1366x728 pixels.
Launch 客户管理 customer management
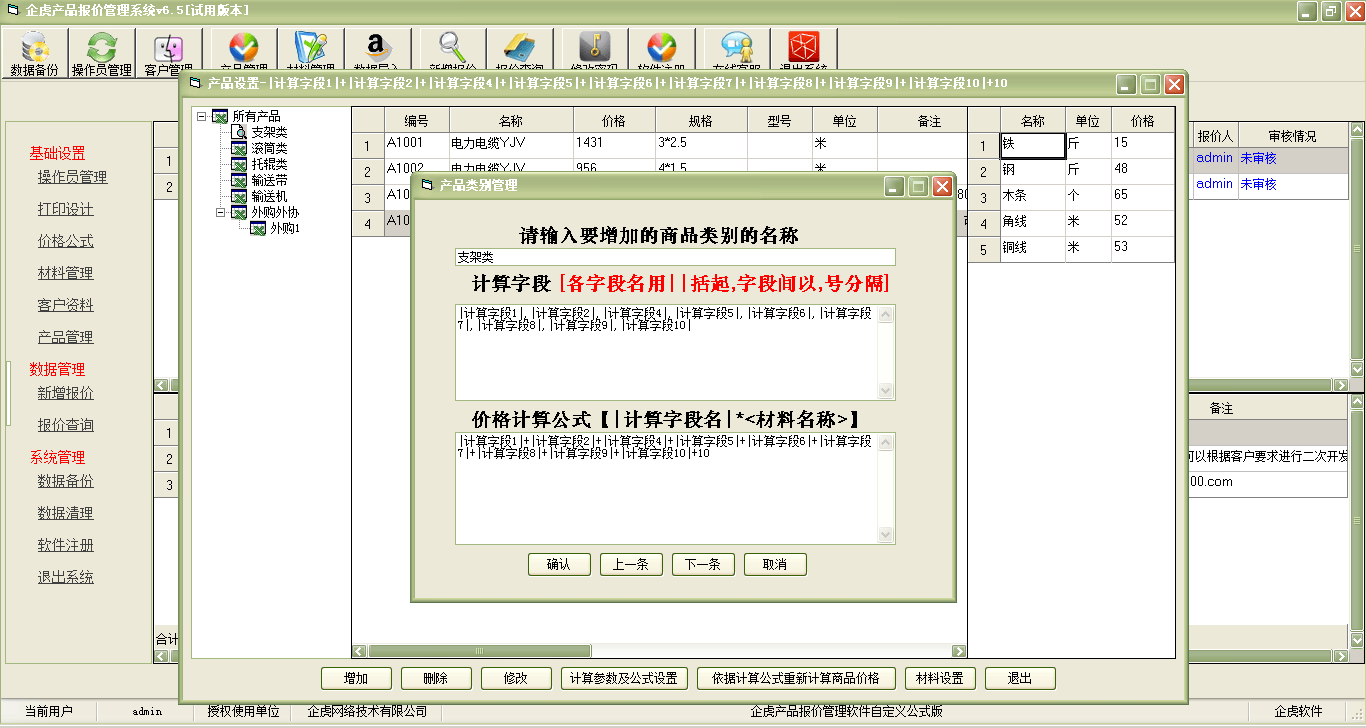(x=167, y=50)
